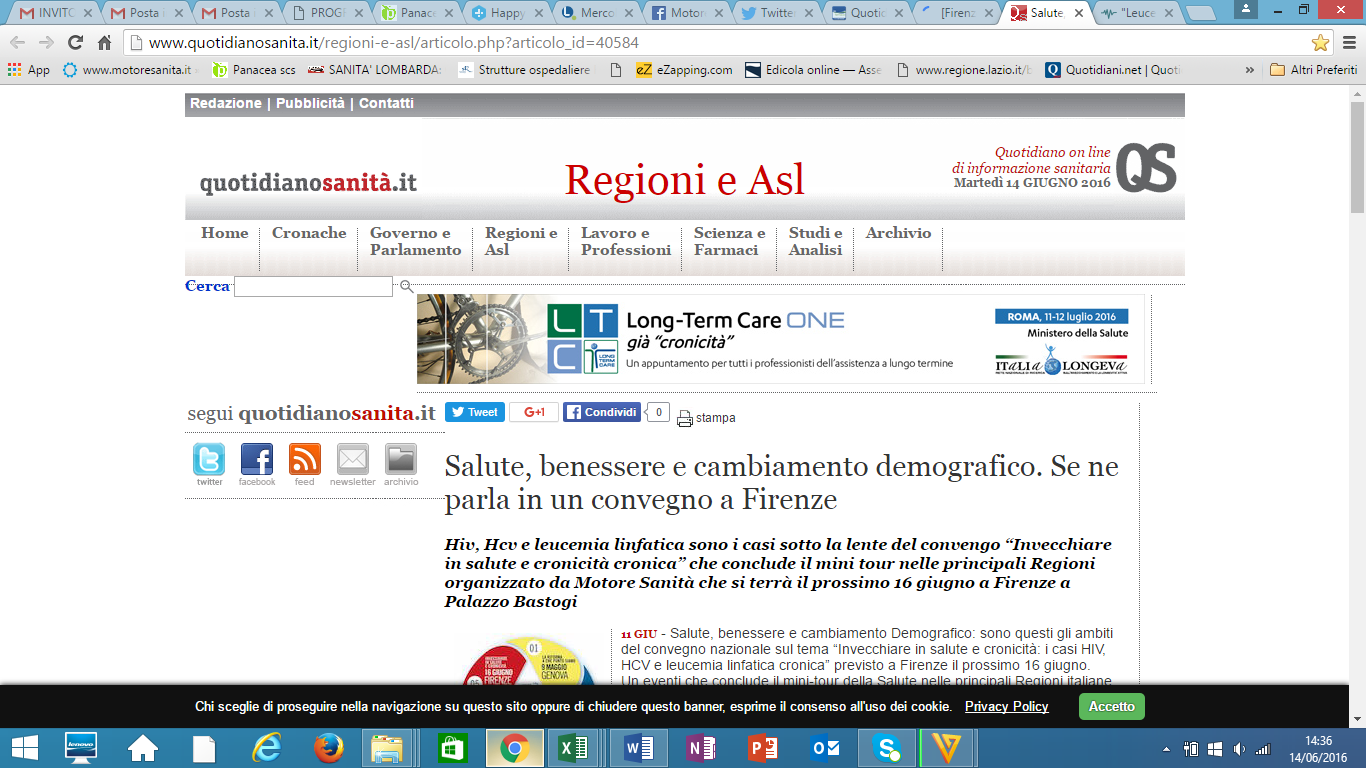Open the Governo e Parlamento section
Viewport: 1366px width, 768px height.
415,241
